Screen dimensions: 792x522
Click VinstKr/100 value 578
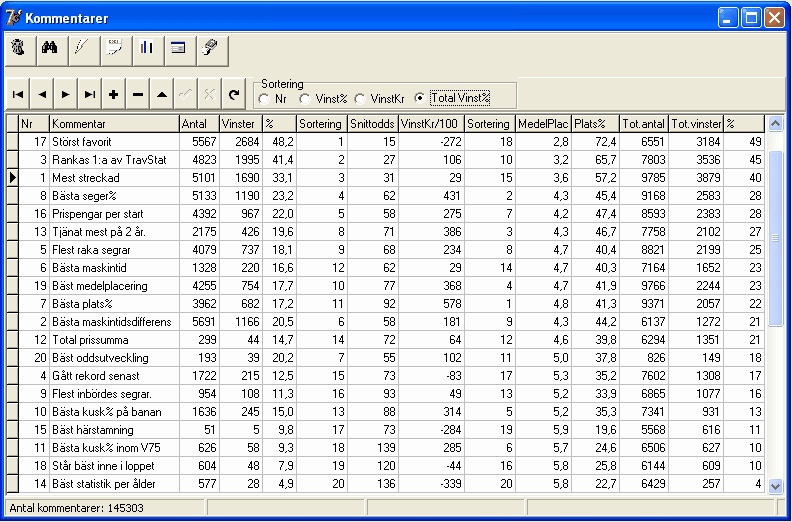tap(431, 304)
